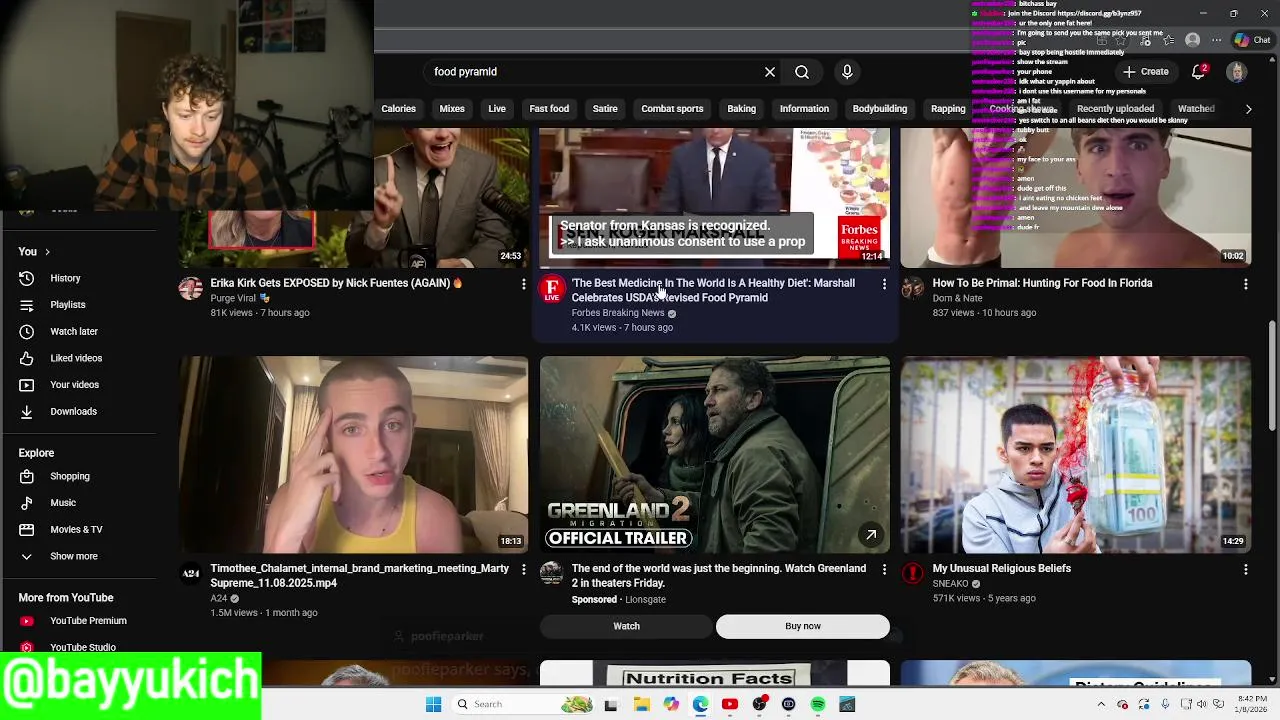Open Shopping under Explore
The height and width of the screenshot is (720, 1280).
pos(70,476)
